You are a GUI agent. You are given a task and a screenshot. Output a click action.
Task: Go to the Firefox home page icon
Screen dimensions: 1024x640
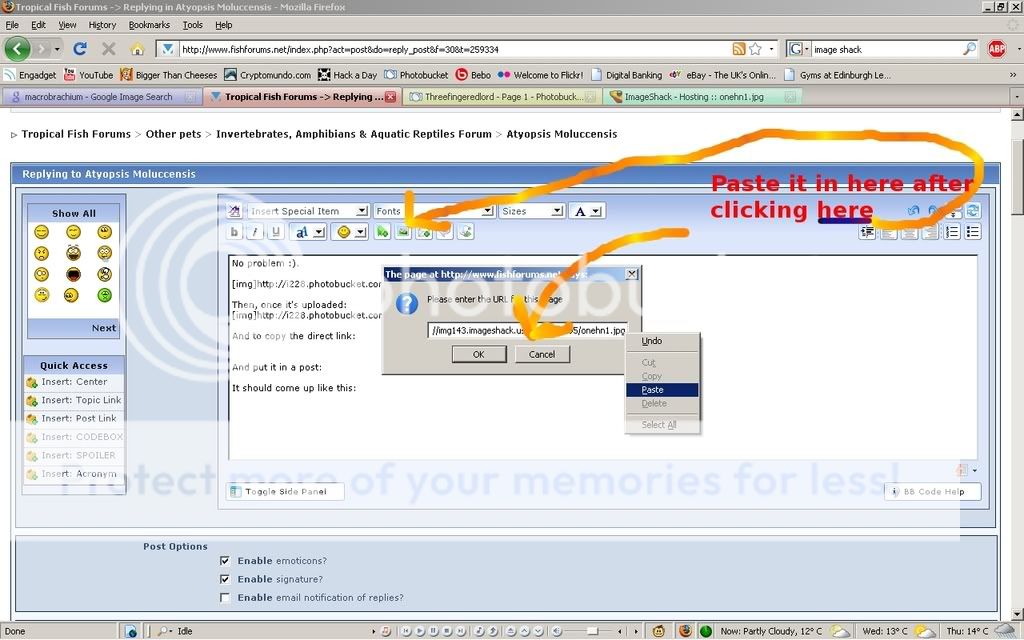pos(137,48)
